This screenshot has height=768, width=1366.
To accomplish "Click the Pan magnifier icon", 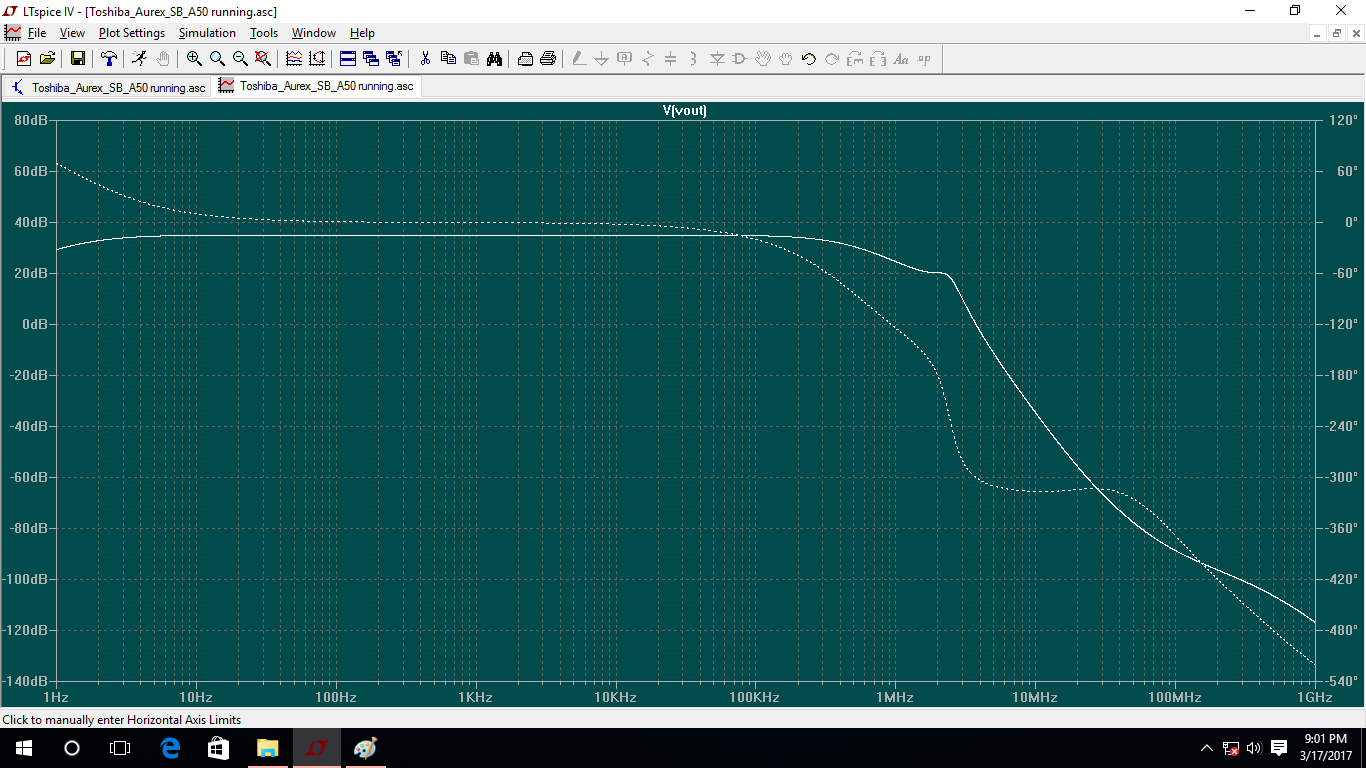I will (217, 59).
